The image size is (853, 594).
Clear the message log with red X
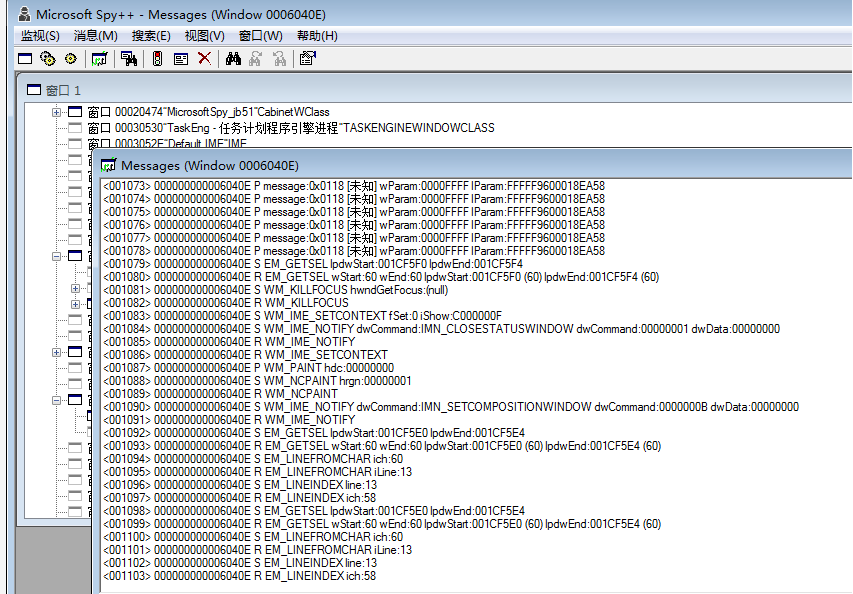click(204, 58)
